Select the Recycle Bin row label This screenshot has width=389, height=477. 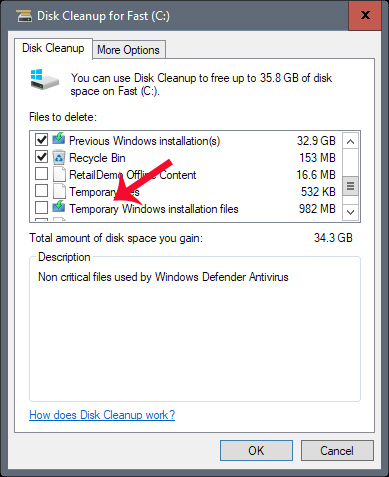tap(97, 158)
